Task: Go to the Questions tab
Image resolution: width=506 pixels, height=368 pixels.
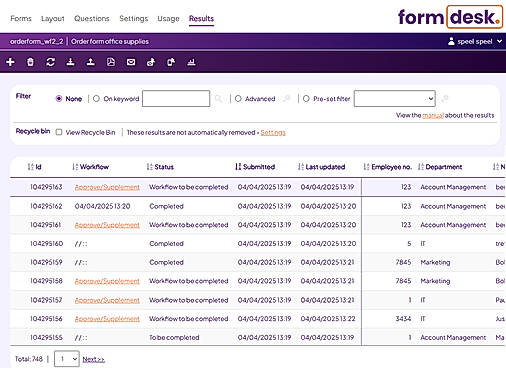Action: coord(92,18)
